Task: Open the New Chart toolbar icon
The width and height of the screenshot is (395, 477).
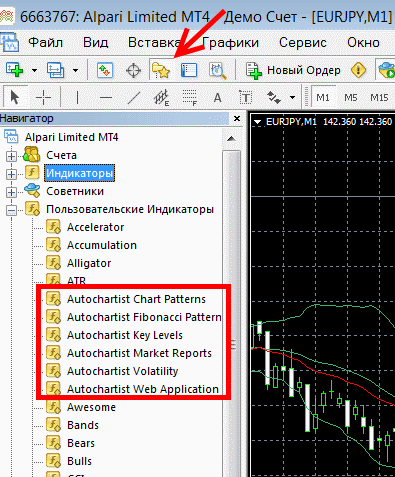Action: tap(14, 70)
